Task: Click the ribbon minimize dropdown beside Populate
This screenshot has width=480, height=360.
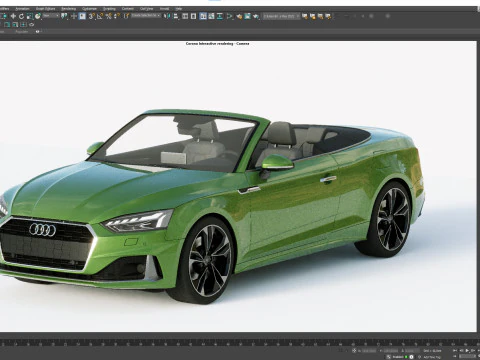Action: (x=38, y=32)
